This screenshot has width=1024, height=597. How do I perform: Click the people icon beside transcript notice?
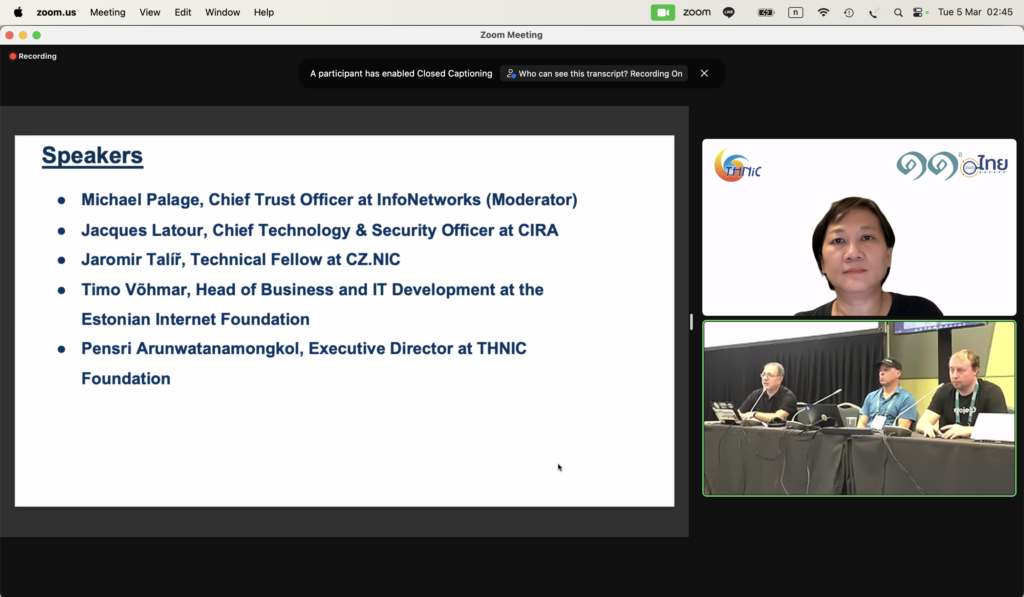511,74
